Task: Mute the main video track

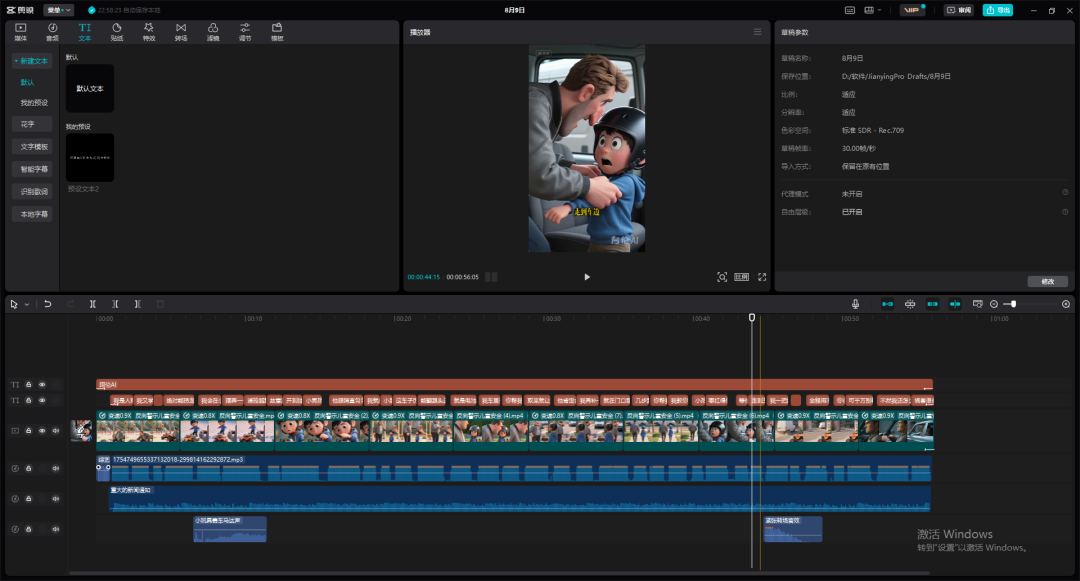Action: tap(56, 431)
